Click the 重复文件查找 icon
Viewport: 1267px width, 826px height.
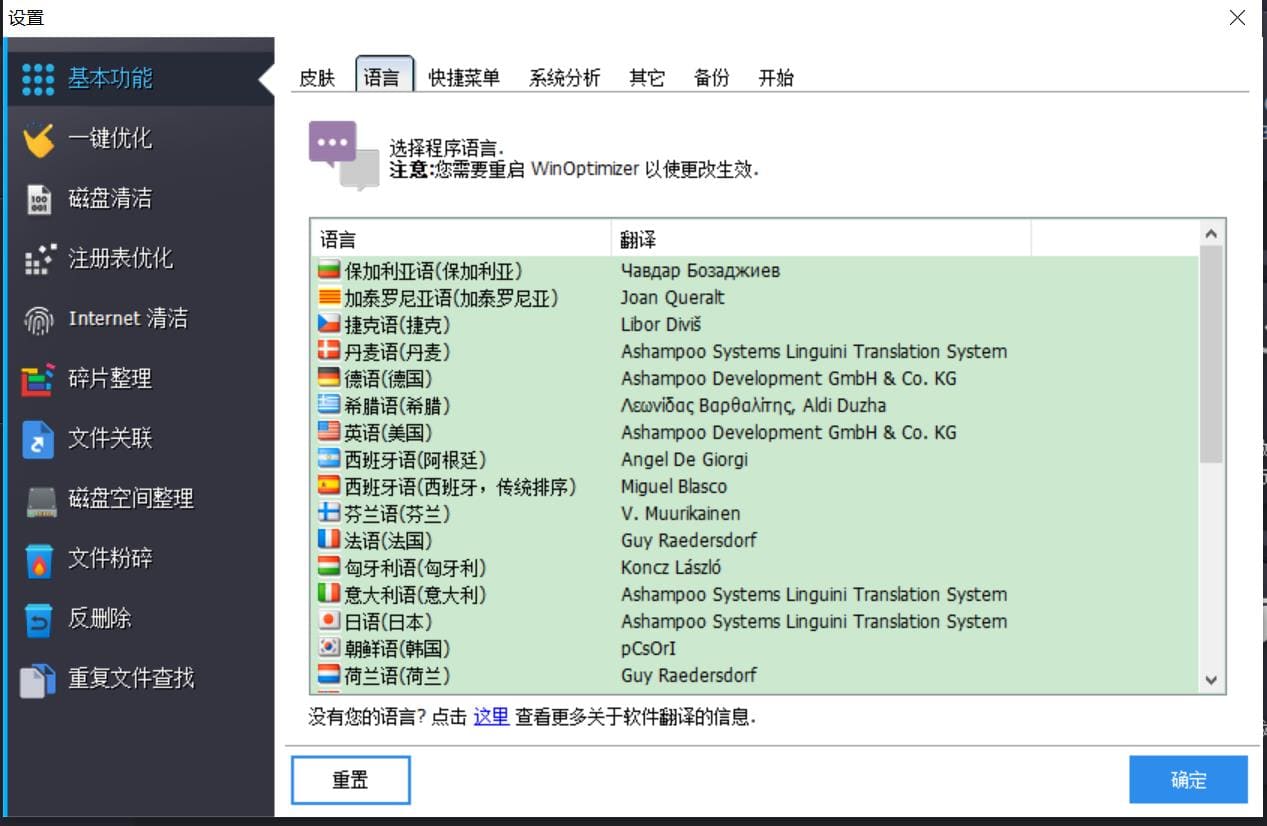38,679
